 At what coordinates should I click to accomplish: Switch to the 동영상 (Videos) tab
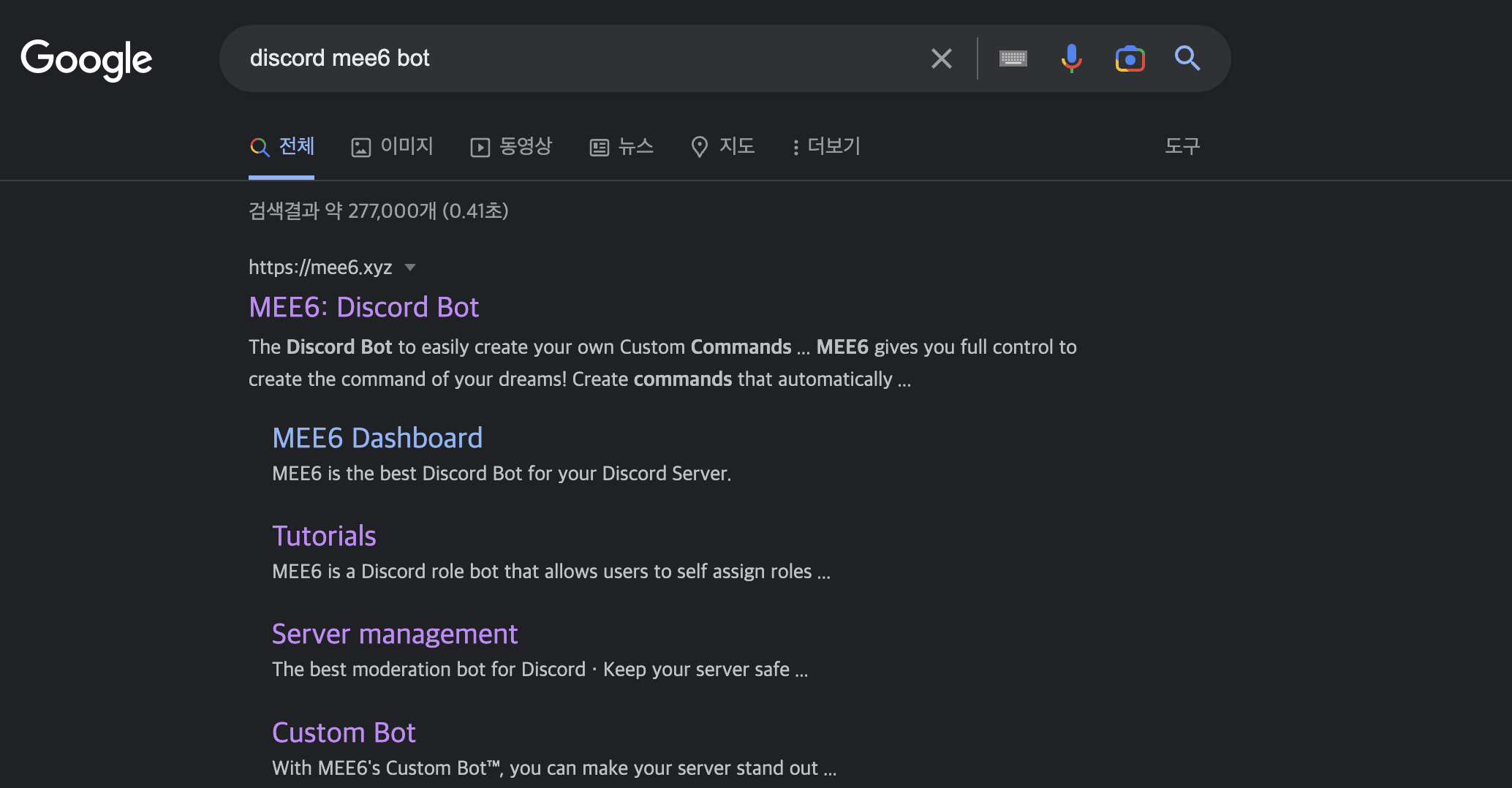(x=511, y=147)
